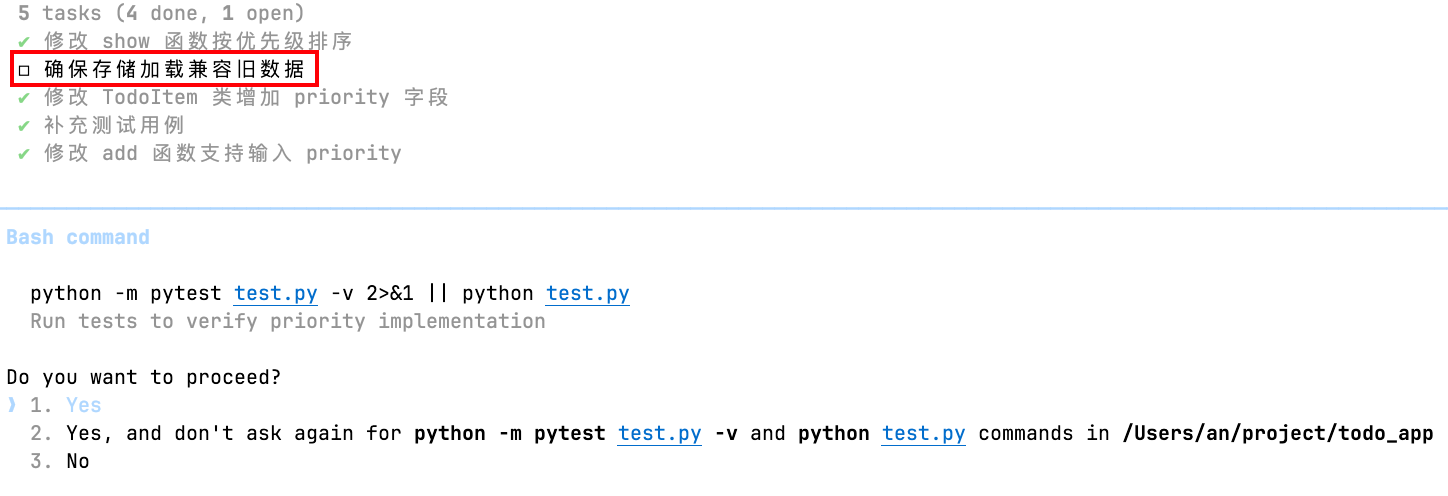Viewport: 1448px width, 496px height.
Task: Choose option 3. No
Action: 78,461
